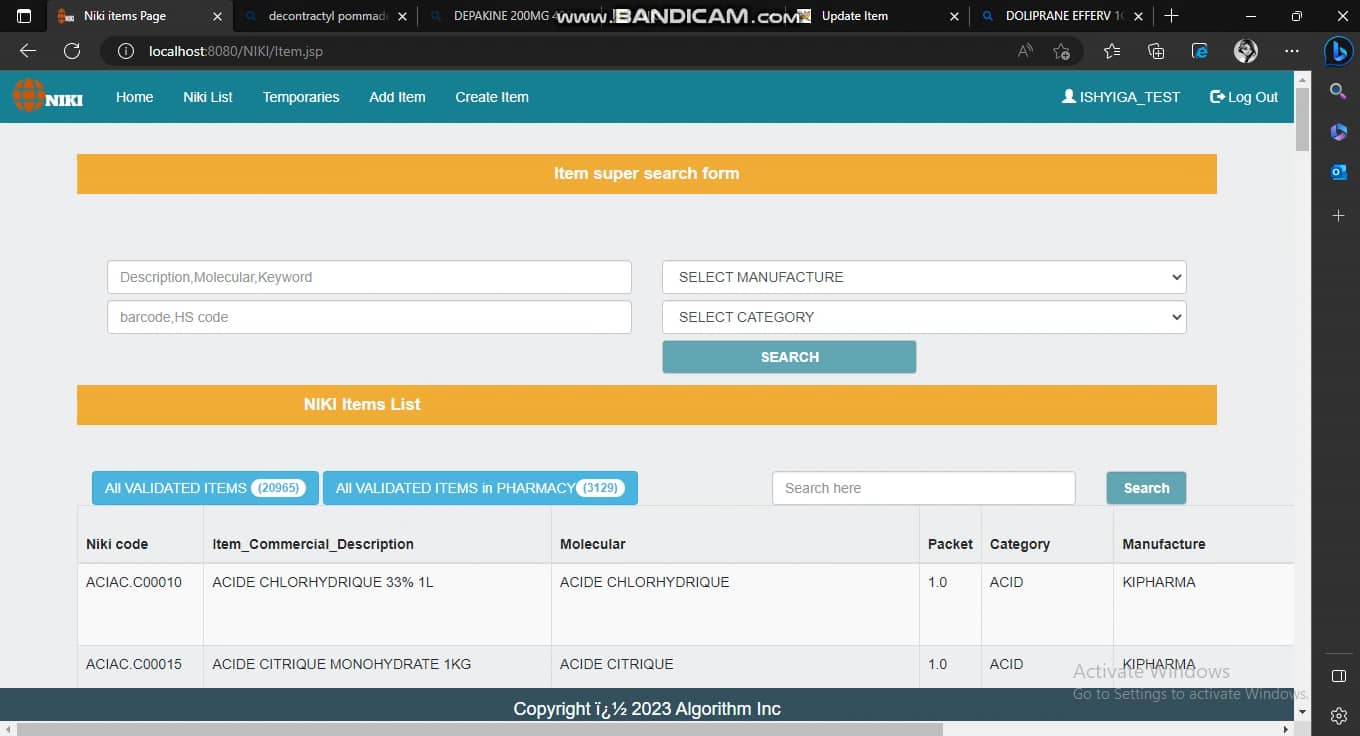Click the Search button beside Search here

tap(1146, 488)
